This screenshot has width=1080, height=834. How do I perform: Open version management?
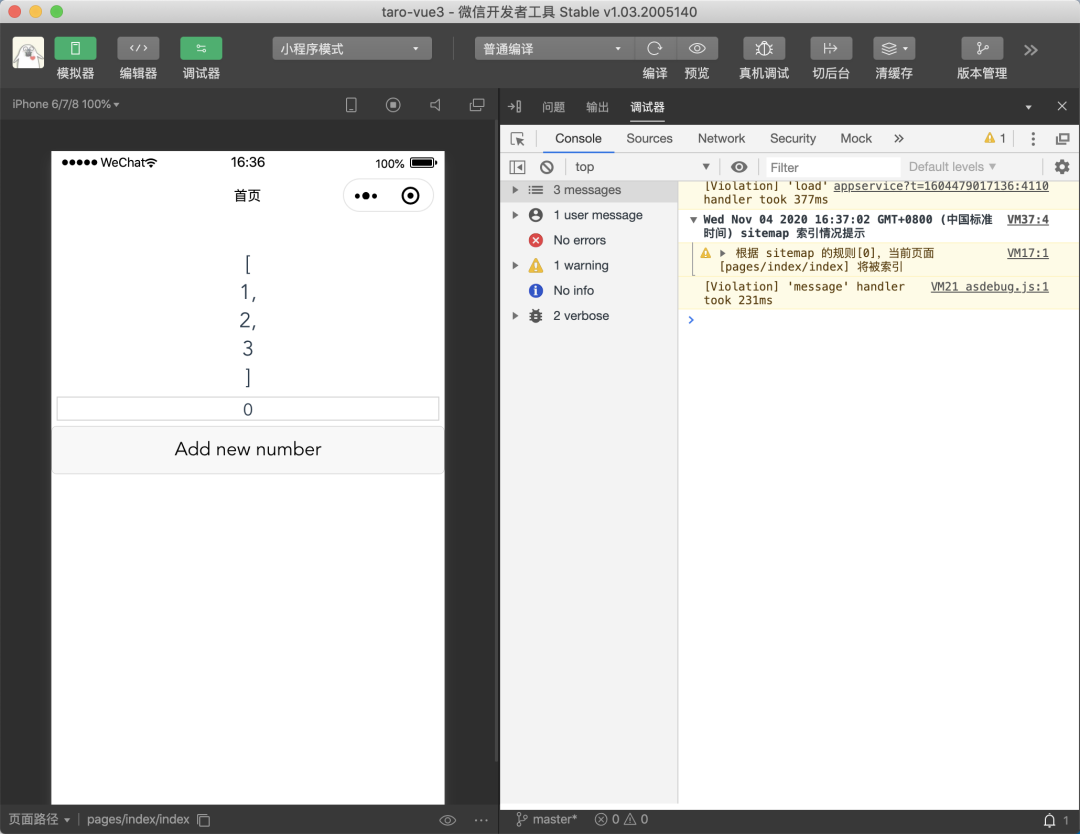[982, 48]
